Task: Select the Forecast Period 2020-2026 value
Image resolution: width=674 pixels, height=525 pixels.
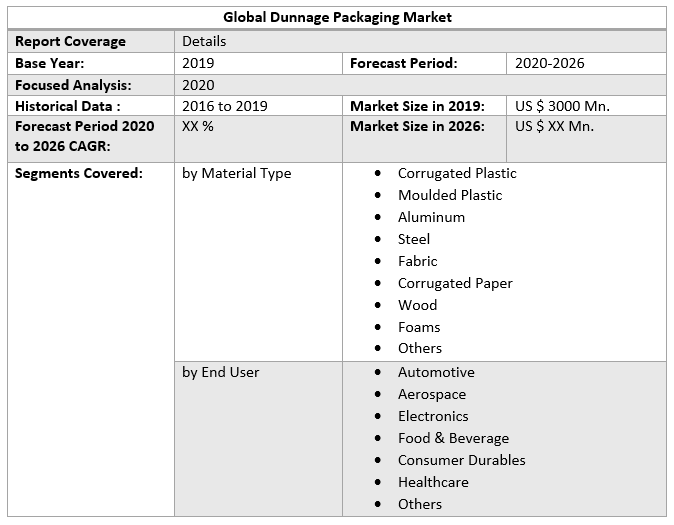Action: tap(549, 63)
